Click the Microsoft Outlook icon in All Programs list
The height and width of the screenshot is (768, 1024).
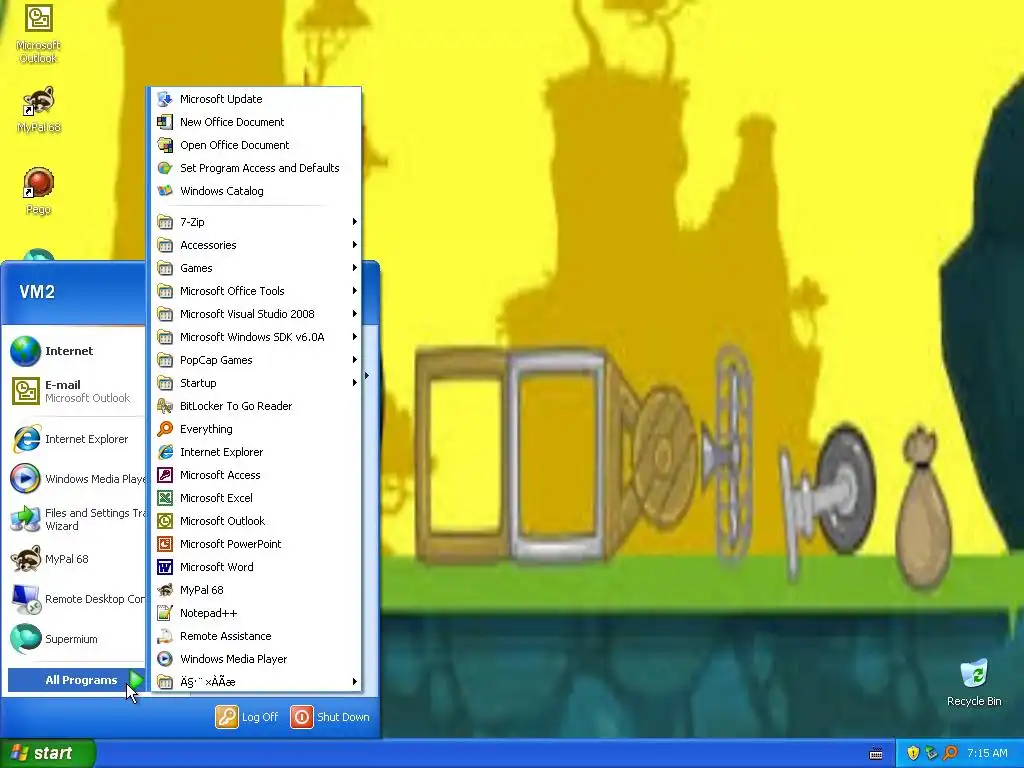[165, 520]
